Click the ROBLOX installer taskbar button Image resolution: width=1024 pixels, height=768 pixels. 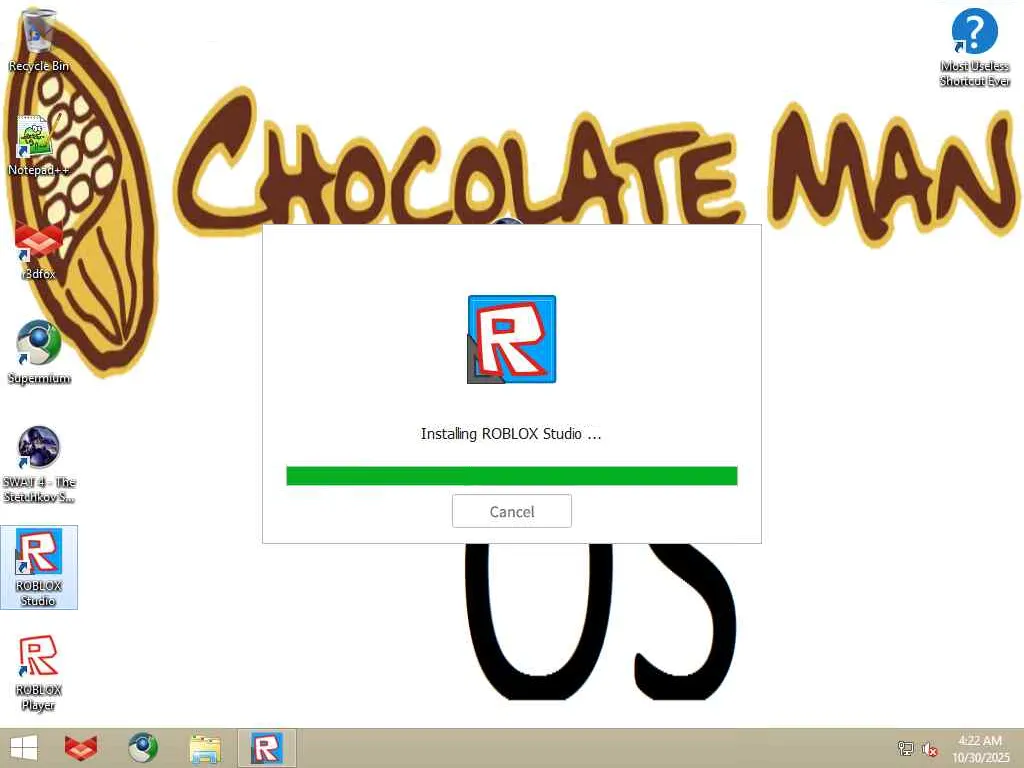[x=266, y=748]
